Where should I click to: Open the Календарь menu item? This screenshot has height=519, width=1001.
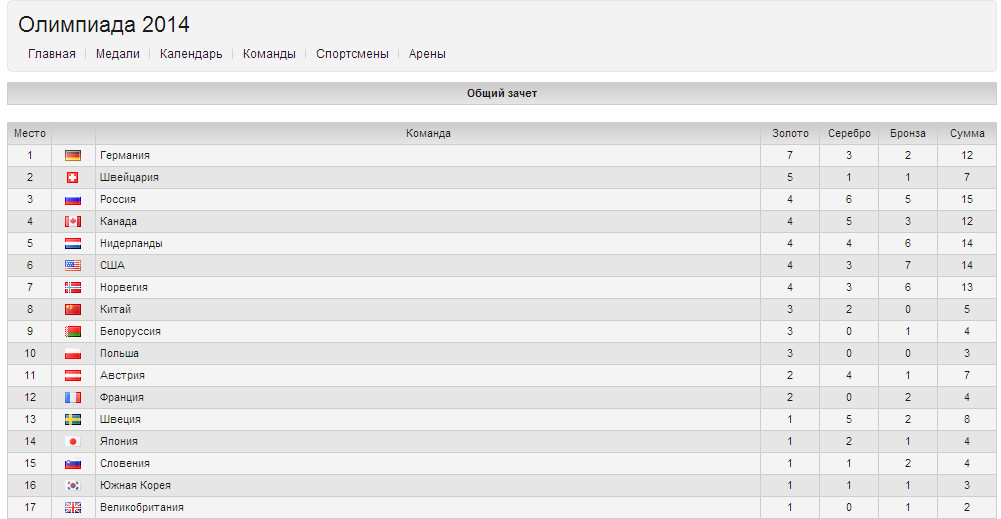click(191, 54)
